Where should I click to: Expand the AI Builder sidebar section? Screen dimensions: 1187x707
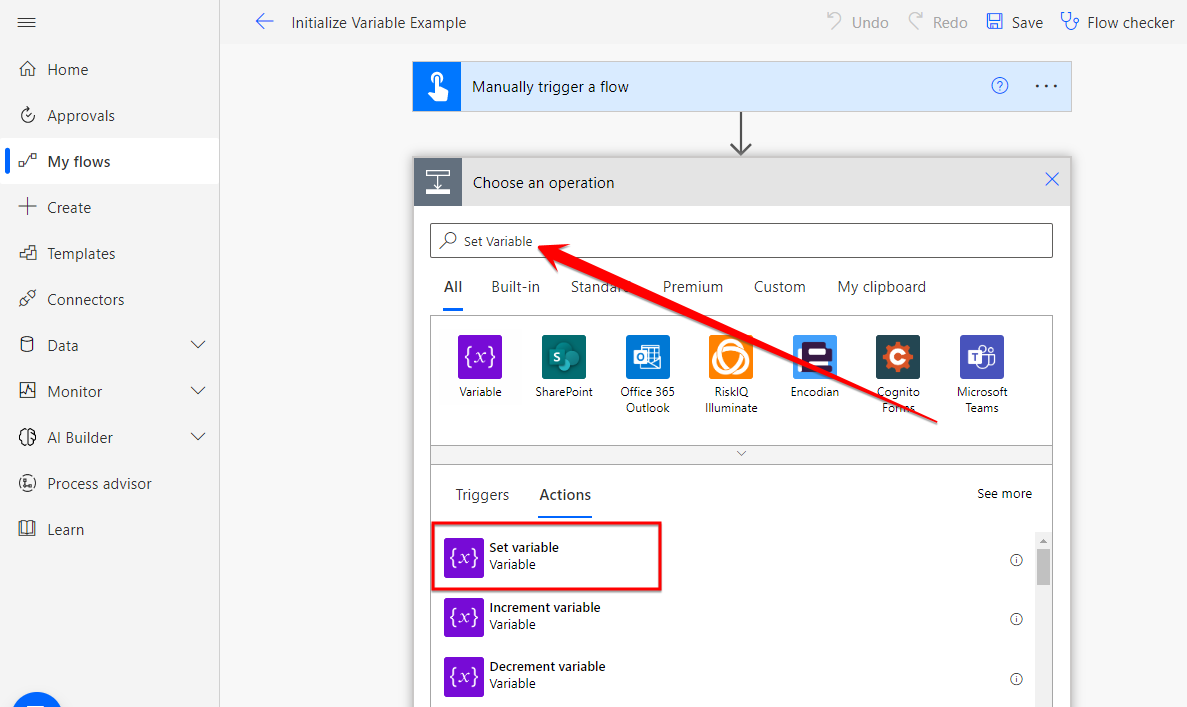[198, 437]
